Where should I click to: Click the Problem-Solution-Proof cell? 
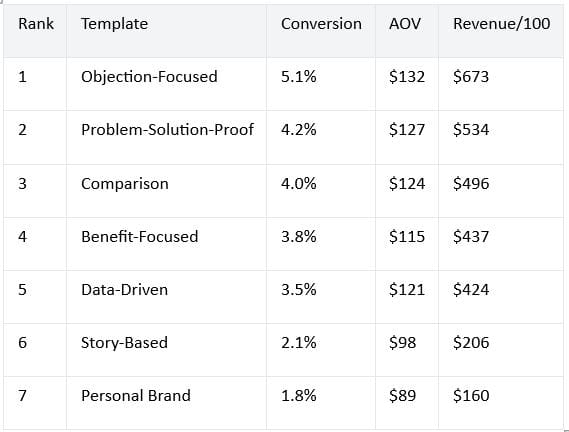167,130
